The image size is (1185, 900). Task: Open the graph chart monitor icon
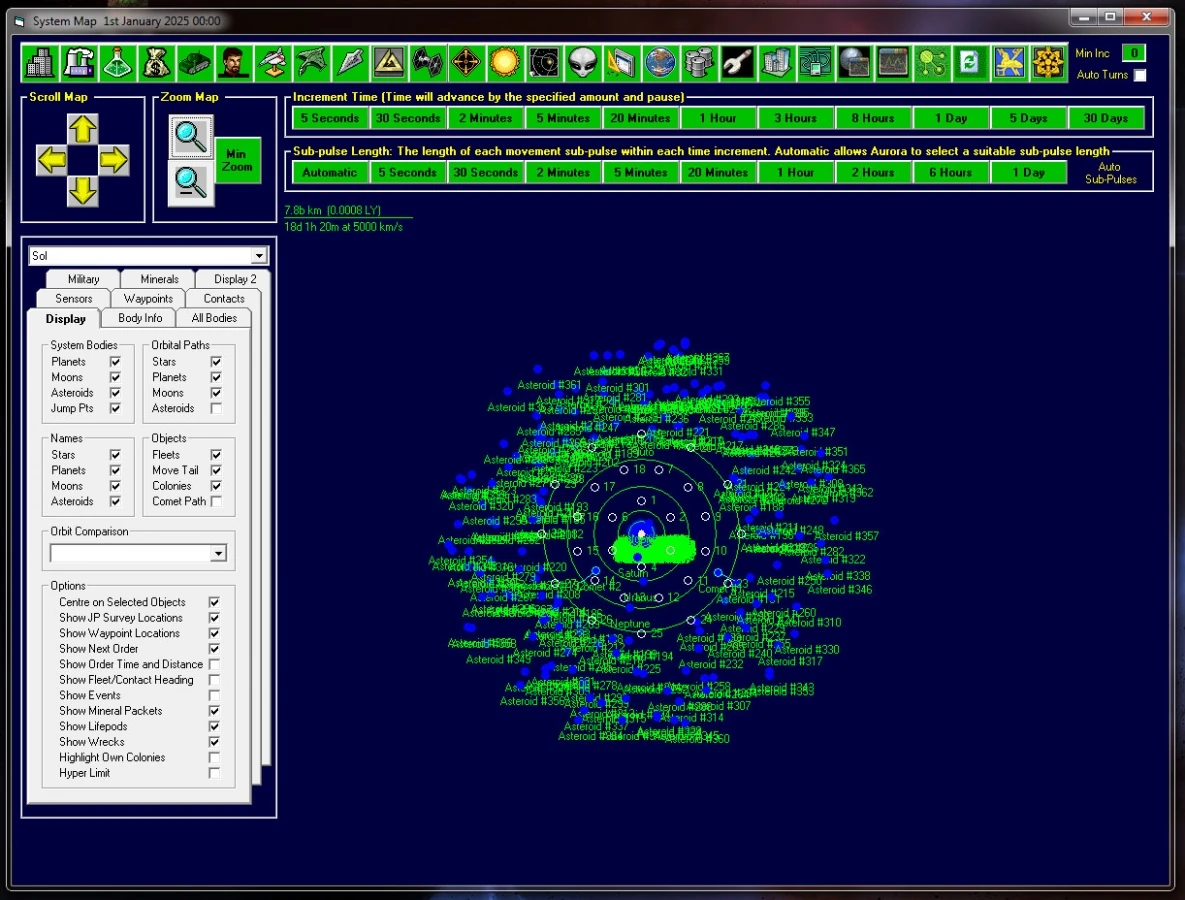(x=893, y=63)
